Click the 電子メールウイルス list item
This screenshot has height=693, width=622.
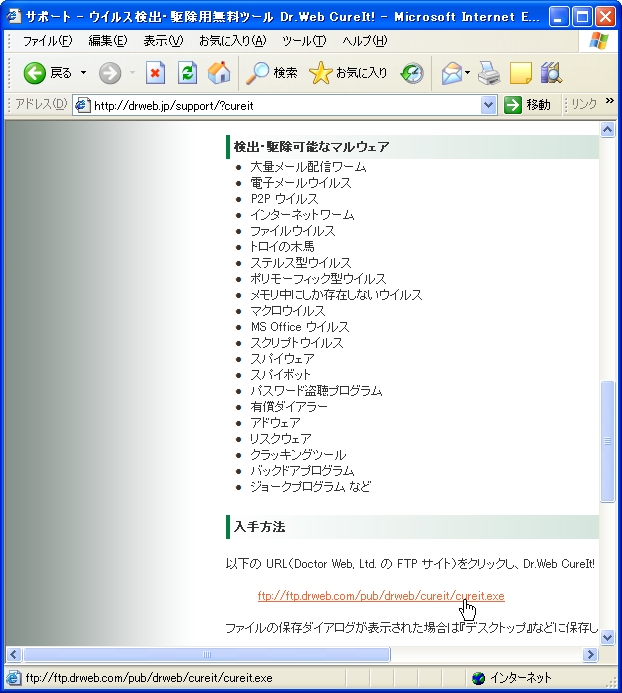click(x=301, y=183)
